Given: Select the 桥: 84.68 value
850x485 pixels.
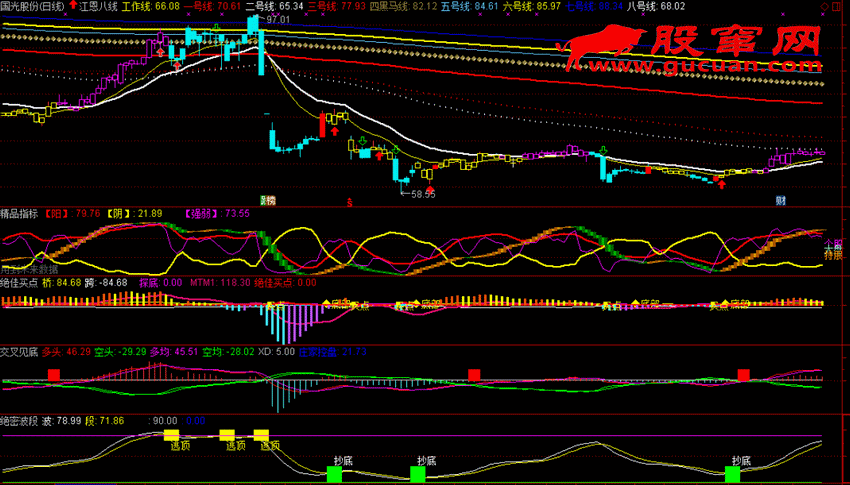Looking at the screenshot, I should [x=61, y=283].
